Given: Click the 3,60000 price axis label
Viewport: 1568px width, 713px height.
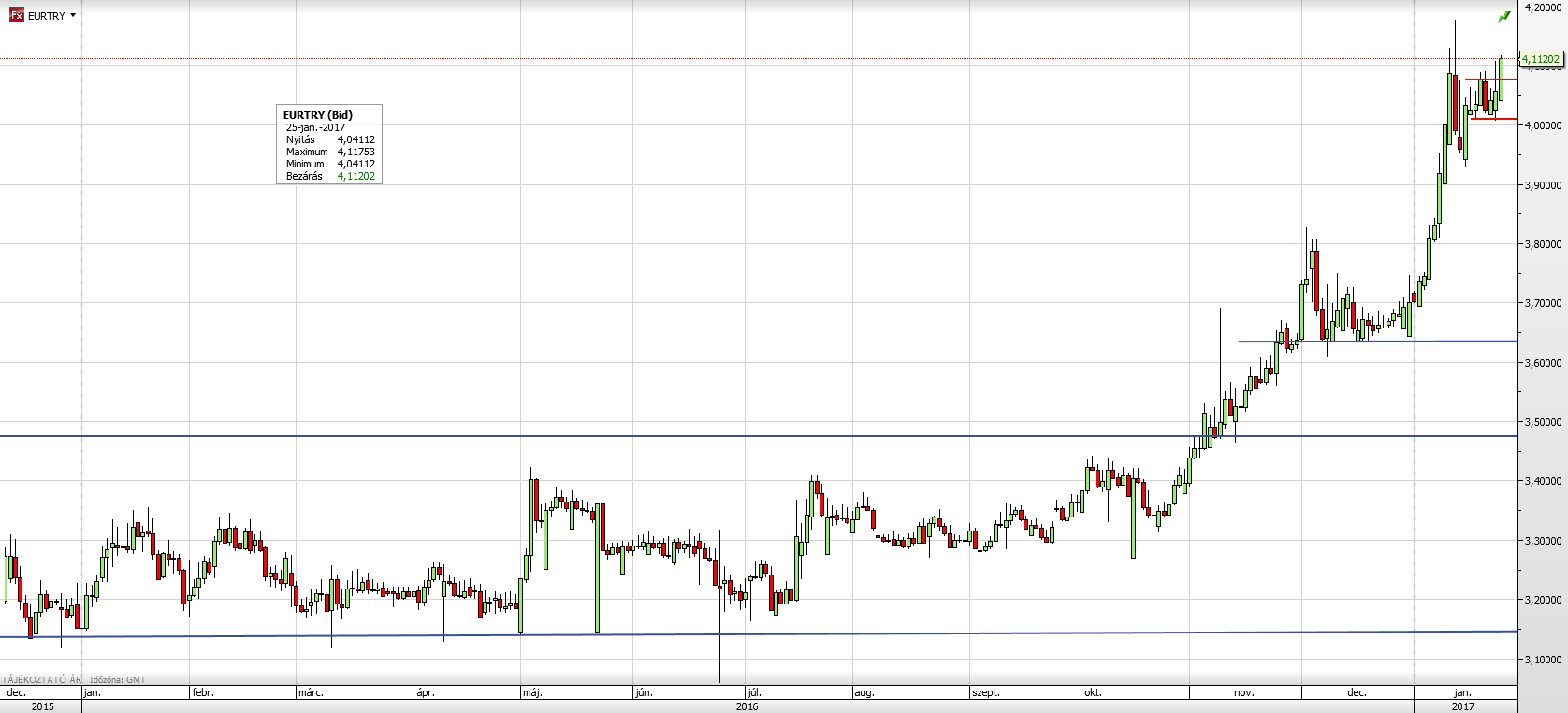Looking at the screenshot, I should coord(1543,363).
